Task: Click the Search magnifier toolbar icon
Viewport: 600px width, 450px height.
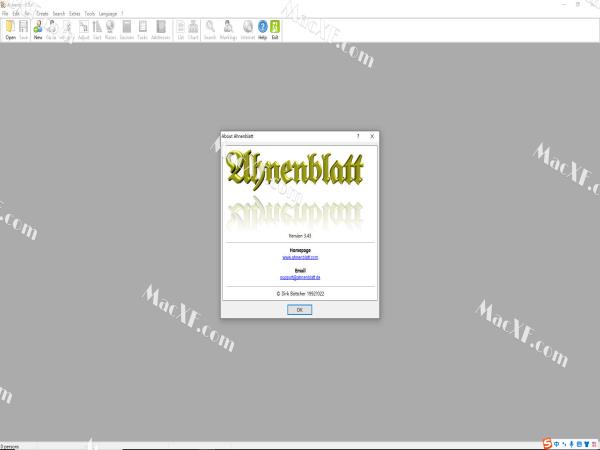Action: tap(210, 29)
